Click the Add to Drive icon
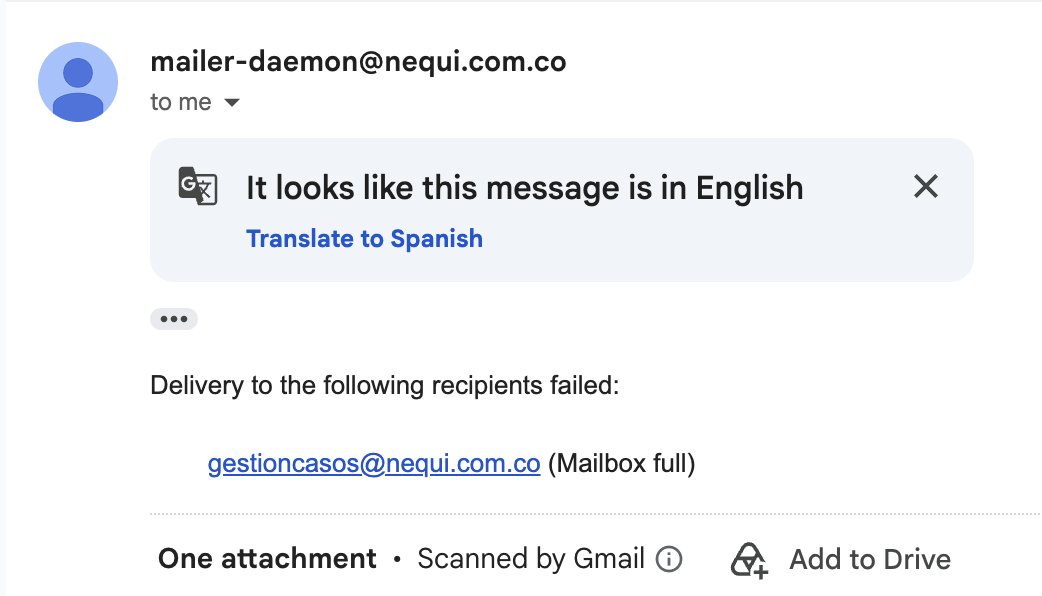This screenshot has width=1042, height=596. click(x=749, y=560)
